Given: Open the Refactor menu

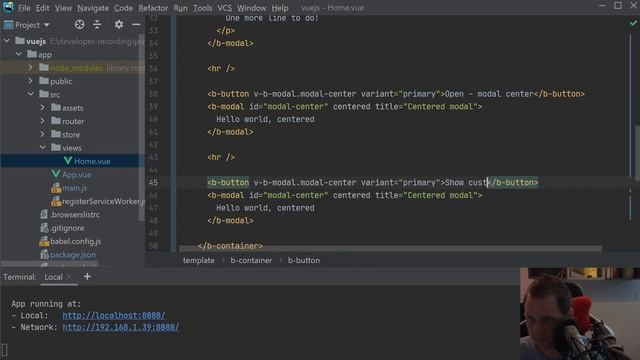Looking at the screenshot, I should point(153,8).
